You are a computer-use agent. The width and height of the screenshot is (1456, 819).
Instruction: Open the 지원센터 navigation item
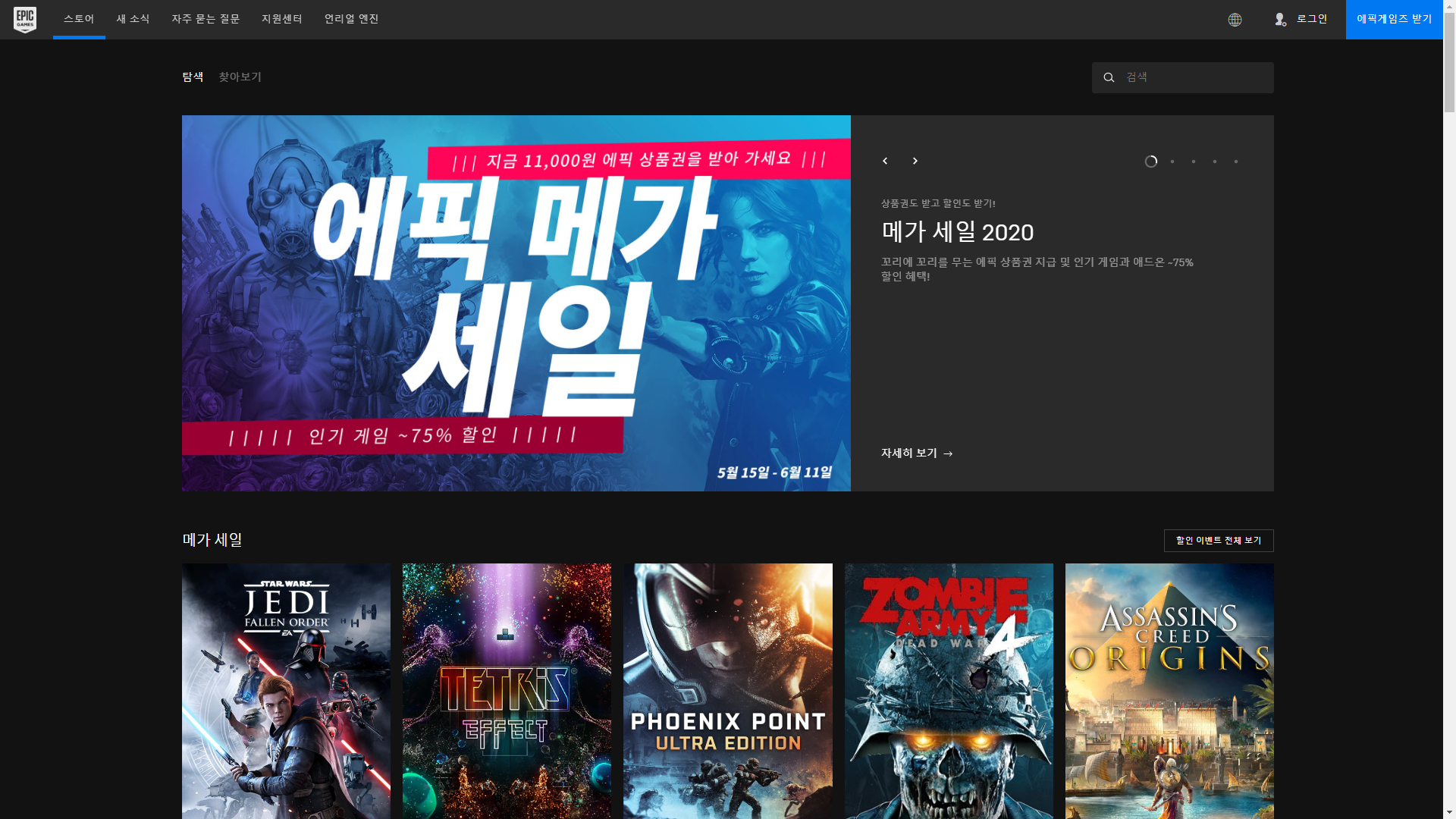(282, 19)
